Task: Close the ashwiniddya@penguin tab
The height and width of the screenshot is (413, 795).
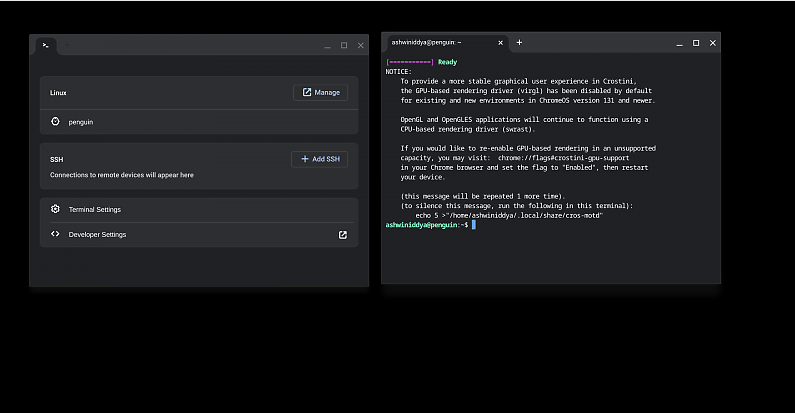Action: (x=500, y=43)
